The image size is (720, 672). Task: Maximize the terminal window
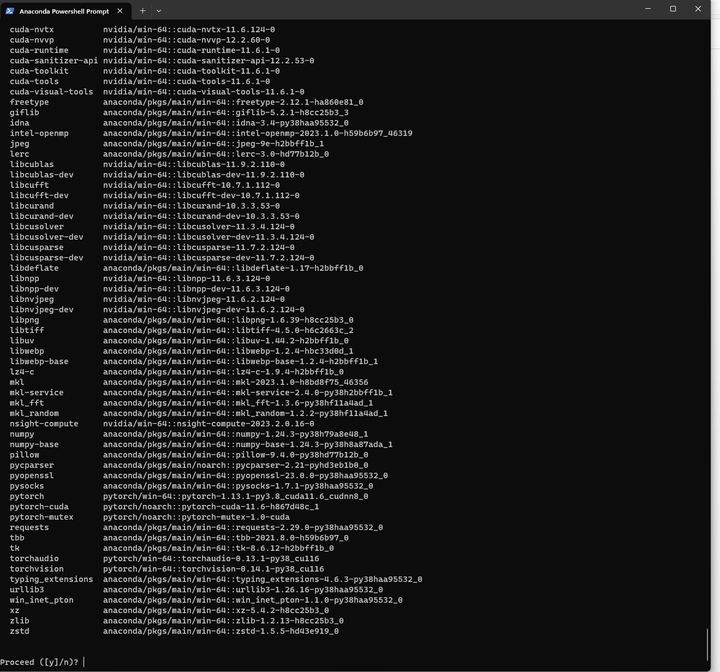[x=673, y=9]
